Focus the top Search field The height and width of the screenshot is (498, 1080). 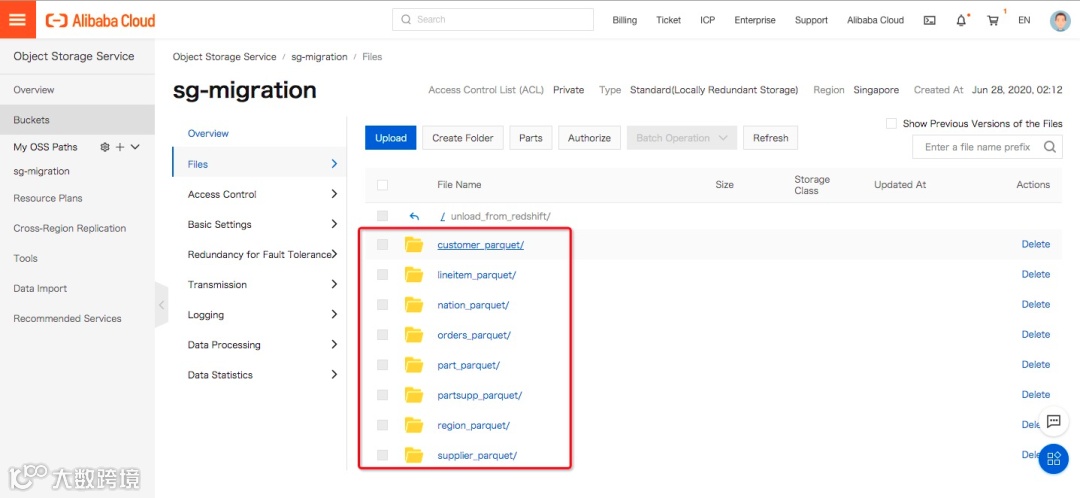point(492,19)
